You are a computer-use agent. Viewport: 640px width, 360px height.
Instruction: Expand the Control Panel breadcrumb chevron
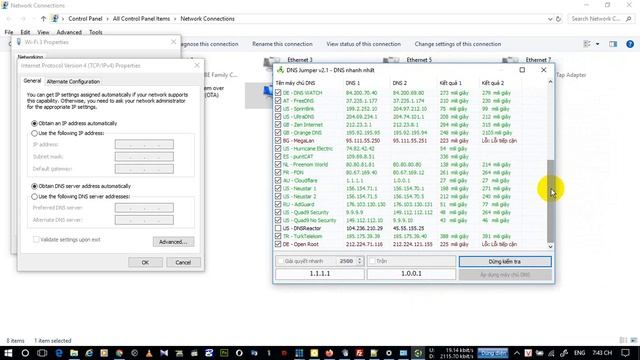(x=107, y=19)
